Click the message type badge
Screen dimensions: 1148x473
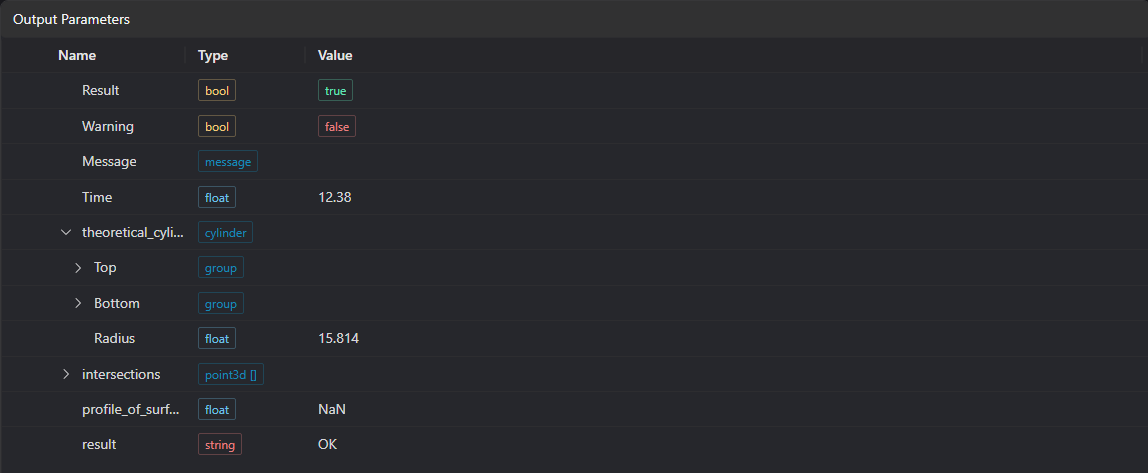pyautogui.click(x=228, y=161)
